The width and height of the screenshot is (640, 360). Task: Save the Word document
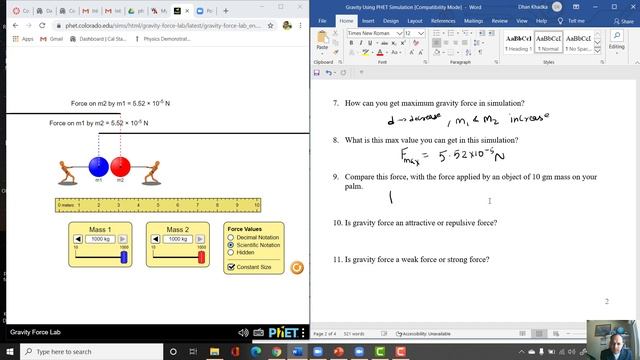click(x=317, y=73)
